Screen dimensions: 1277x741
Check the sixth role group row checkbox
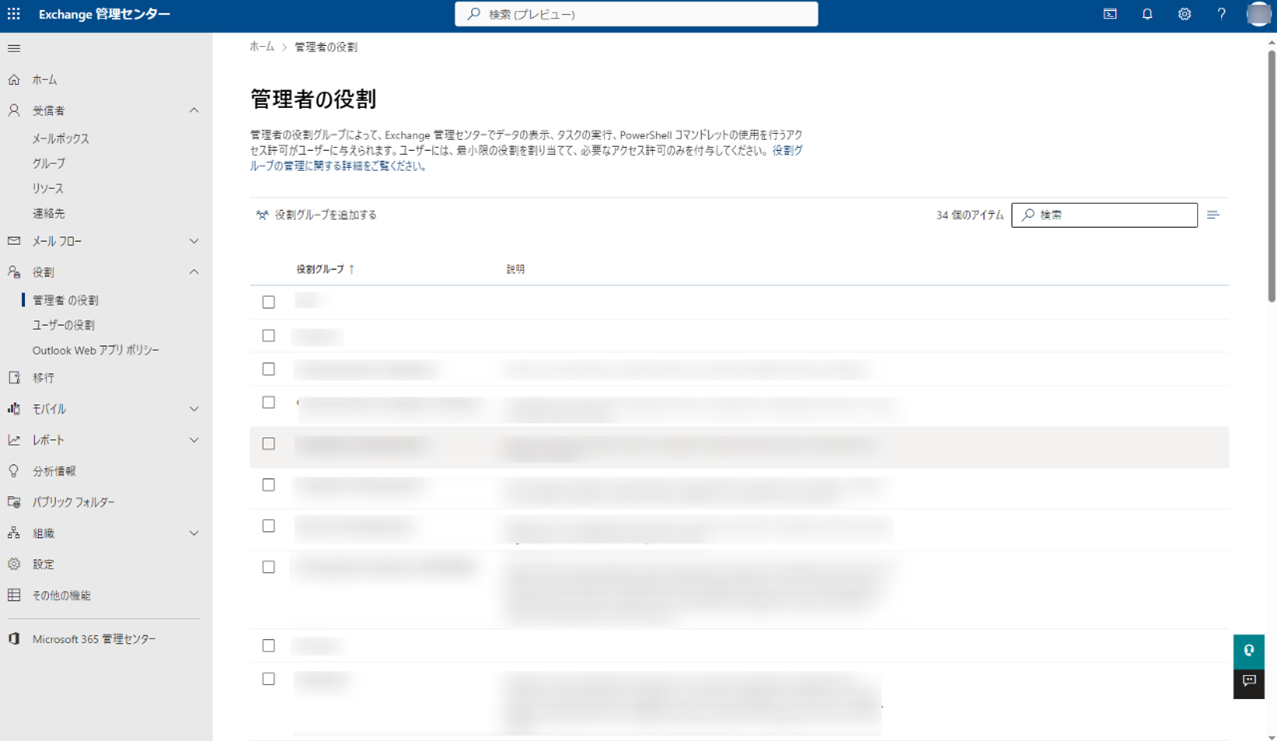tap(268, 485)
